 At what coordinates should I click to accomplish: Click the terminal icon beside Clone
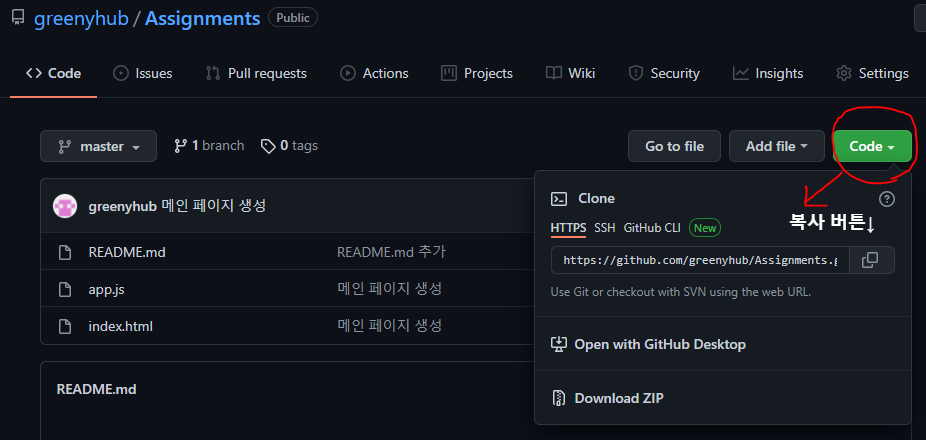pyautogui.click(x=559, y=199)
